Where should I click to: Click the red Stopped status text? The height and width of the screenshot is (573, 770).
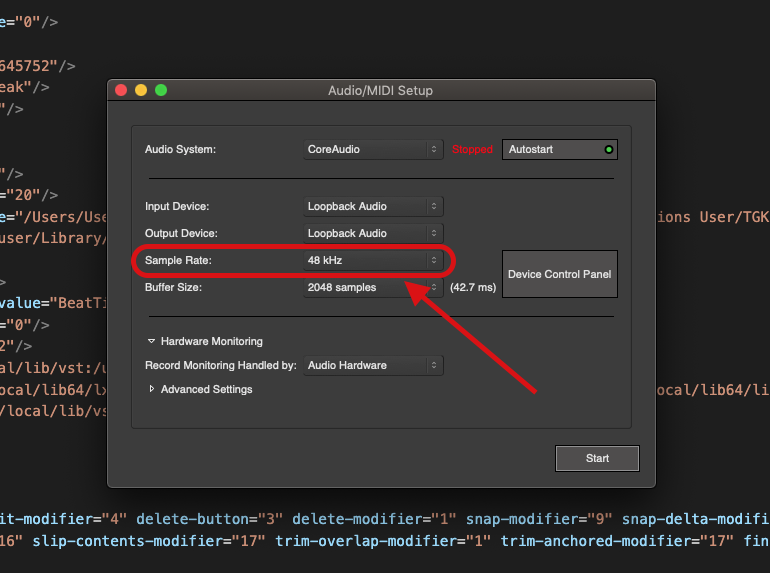(472, 150)
